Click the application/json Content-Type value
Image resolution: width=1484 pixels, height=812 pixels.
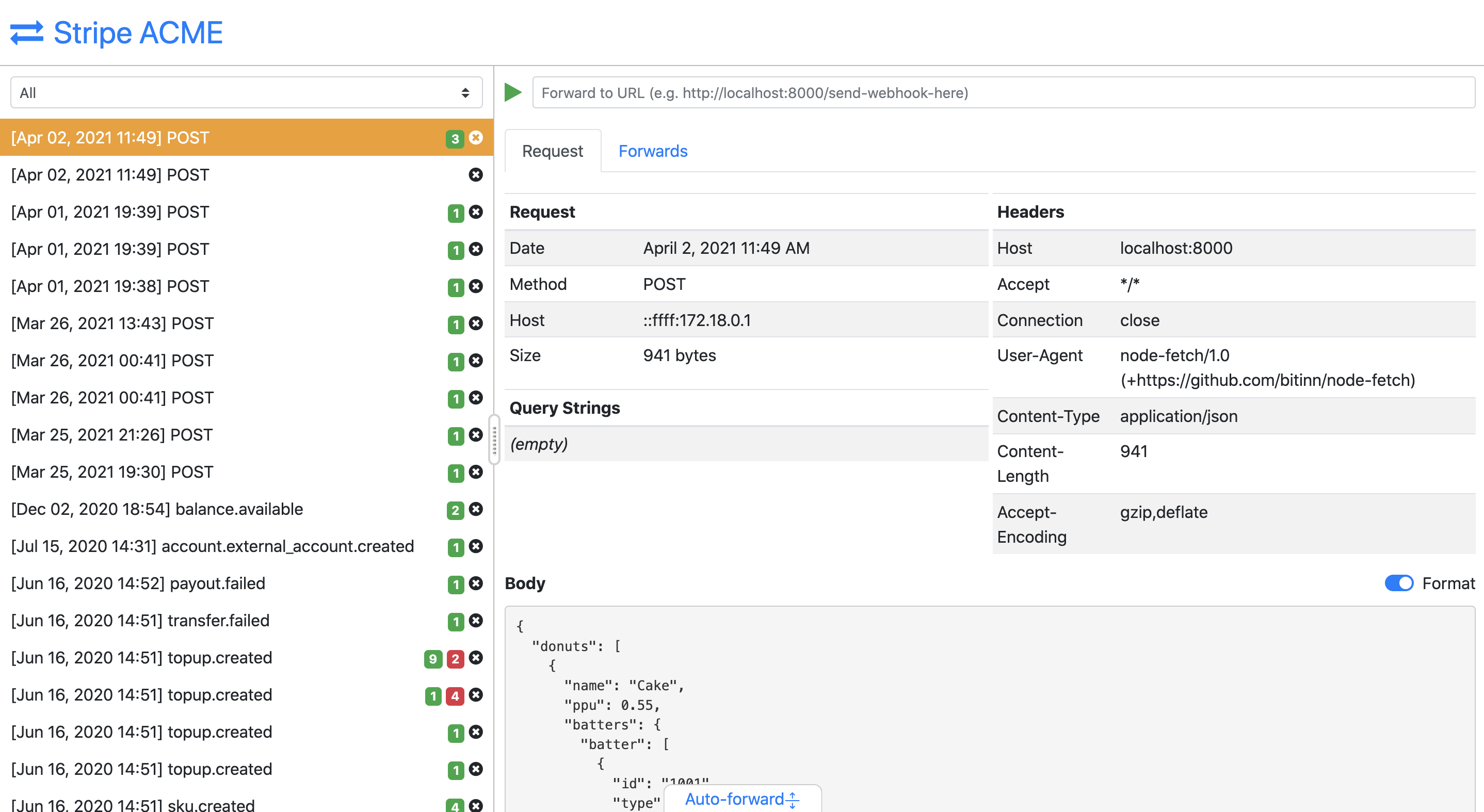click(x=1179, y=416)
